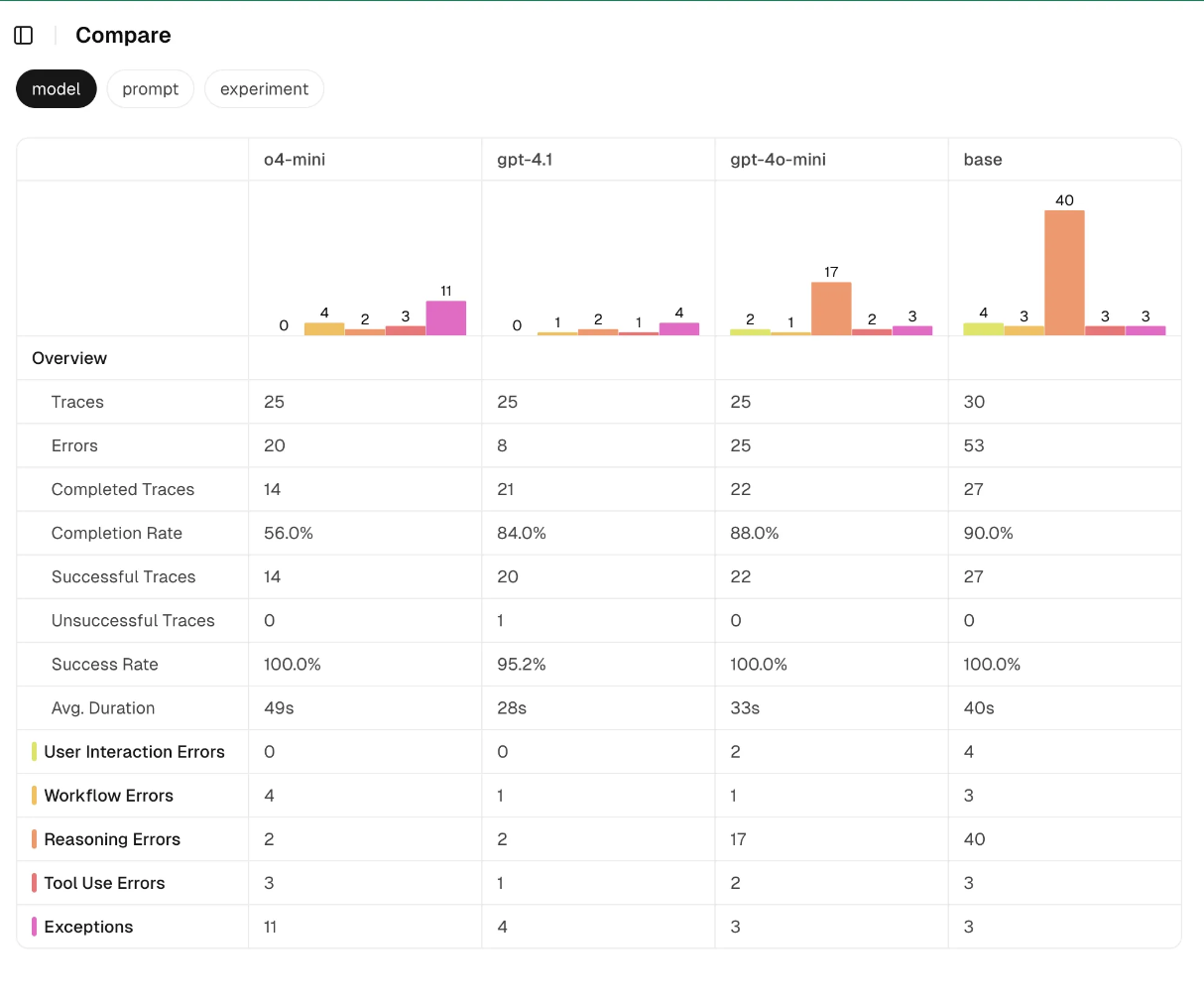Click the orange Reasoning Errors color swatch
The width and height of the screenshot is (1204, 1003).
point(35,839)
